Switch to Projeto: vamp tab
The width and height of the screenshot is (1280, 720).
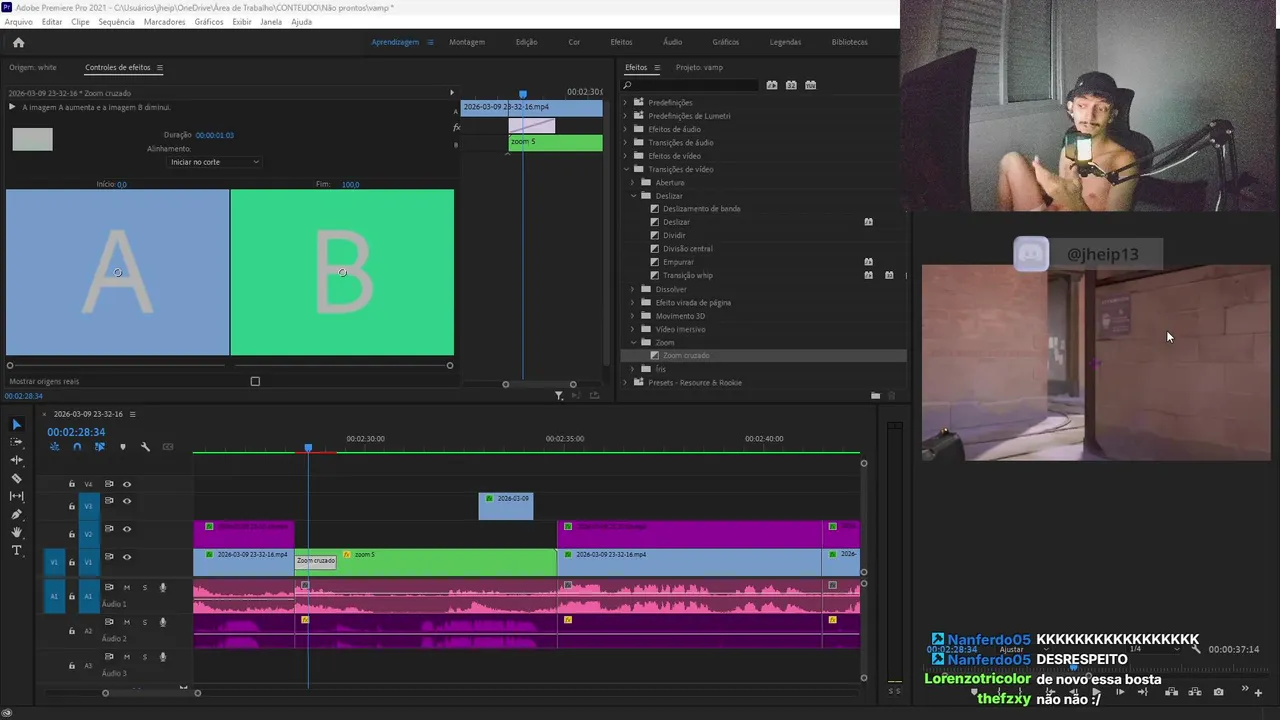point(699,68)
